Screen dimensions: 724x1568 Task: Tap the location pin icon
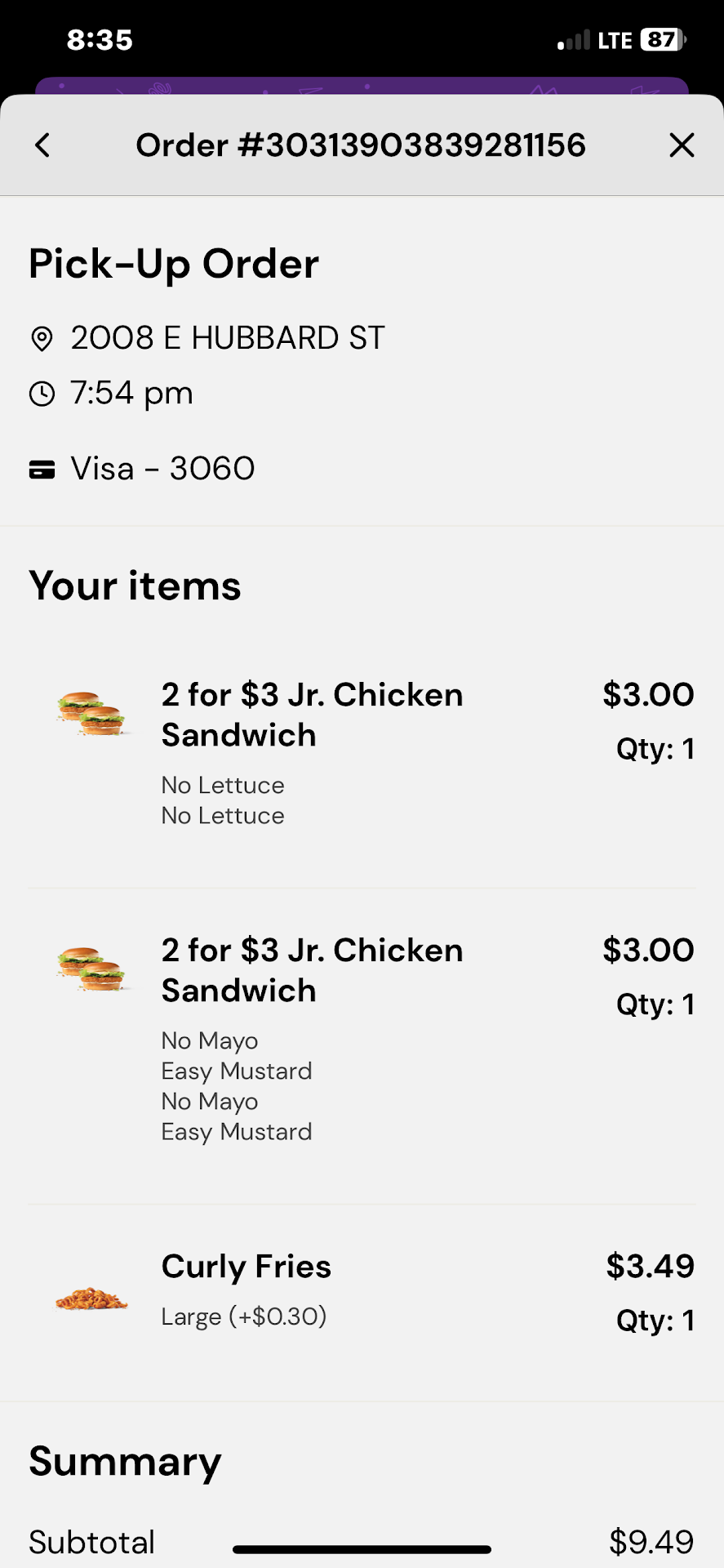click(x=42, y=338)
